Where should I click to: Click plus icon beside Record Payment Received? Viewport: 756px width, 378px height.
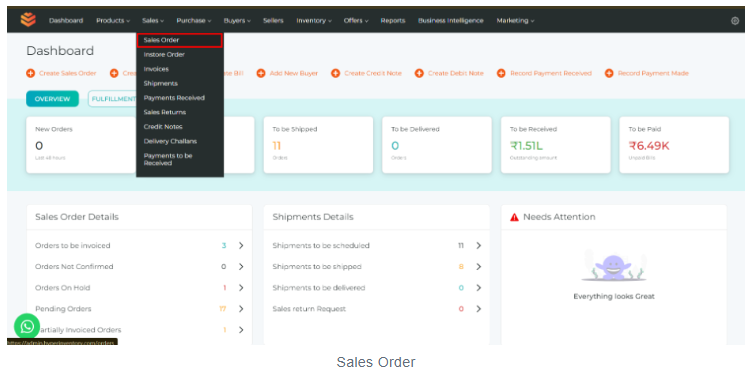[501, 73]
